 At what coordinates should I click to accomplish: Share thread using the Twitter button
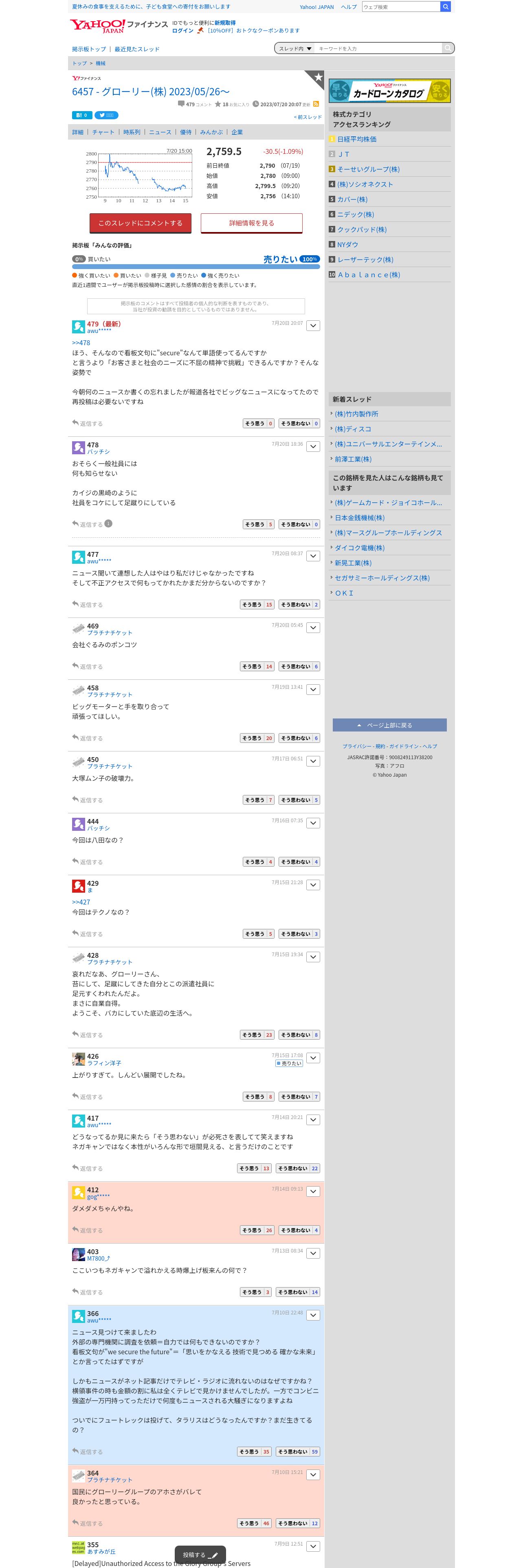point(107,115)
